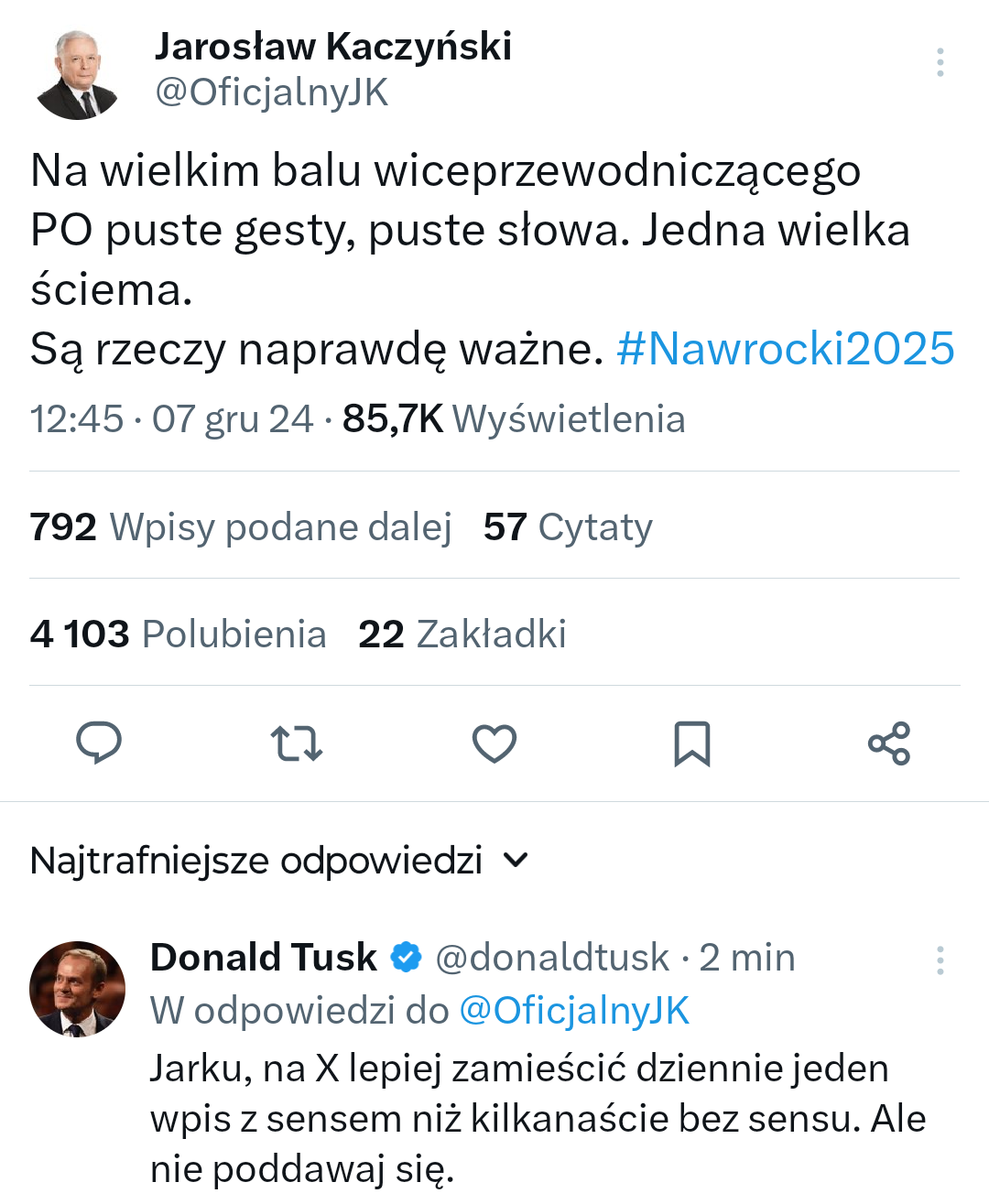This screenshot has height=1204, width=989.
Task: Click Donald Tusk's blue verified badge
Action: coord(406,958)
